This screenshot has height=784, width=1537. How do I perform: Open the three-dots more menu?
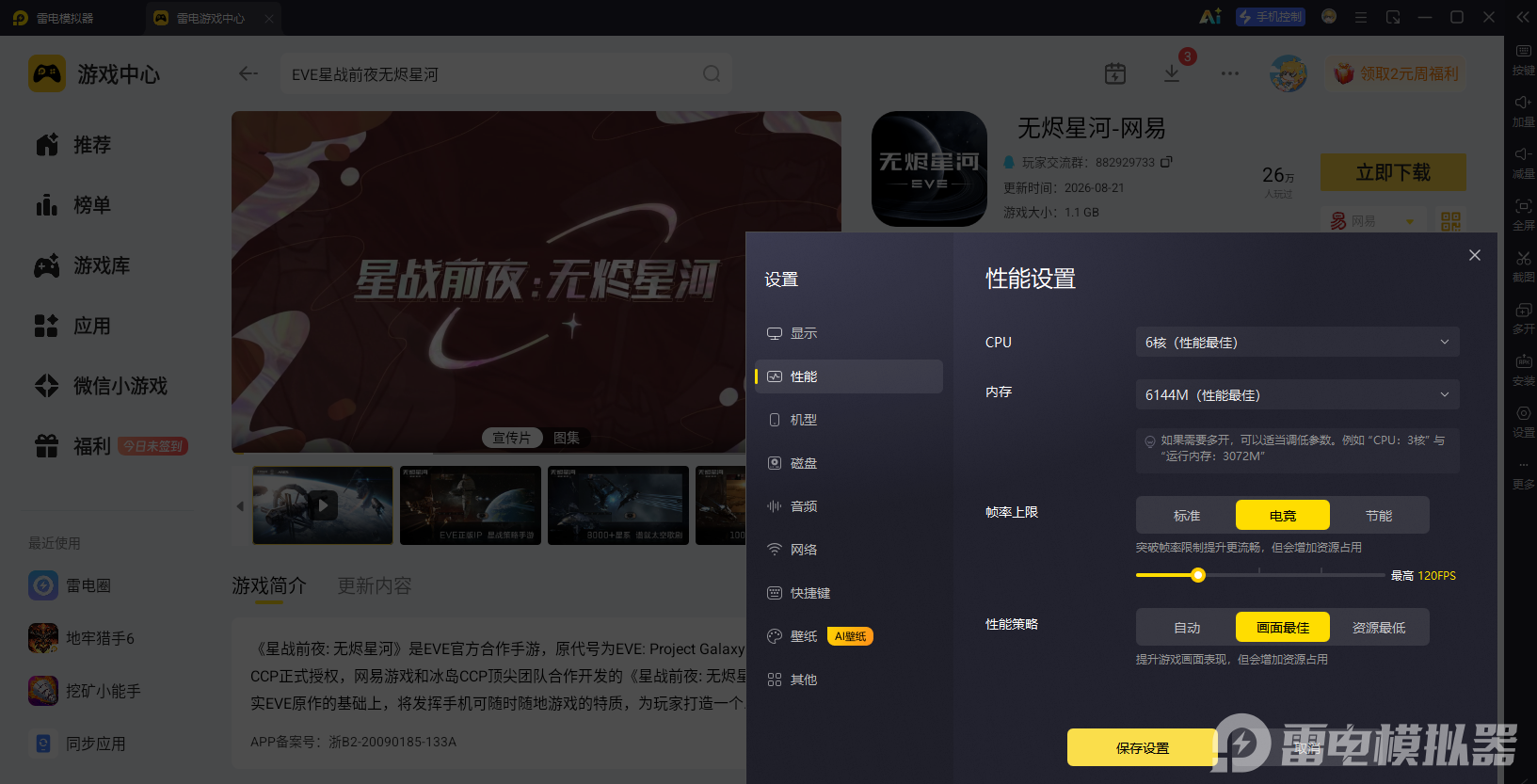[1230, 73]
